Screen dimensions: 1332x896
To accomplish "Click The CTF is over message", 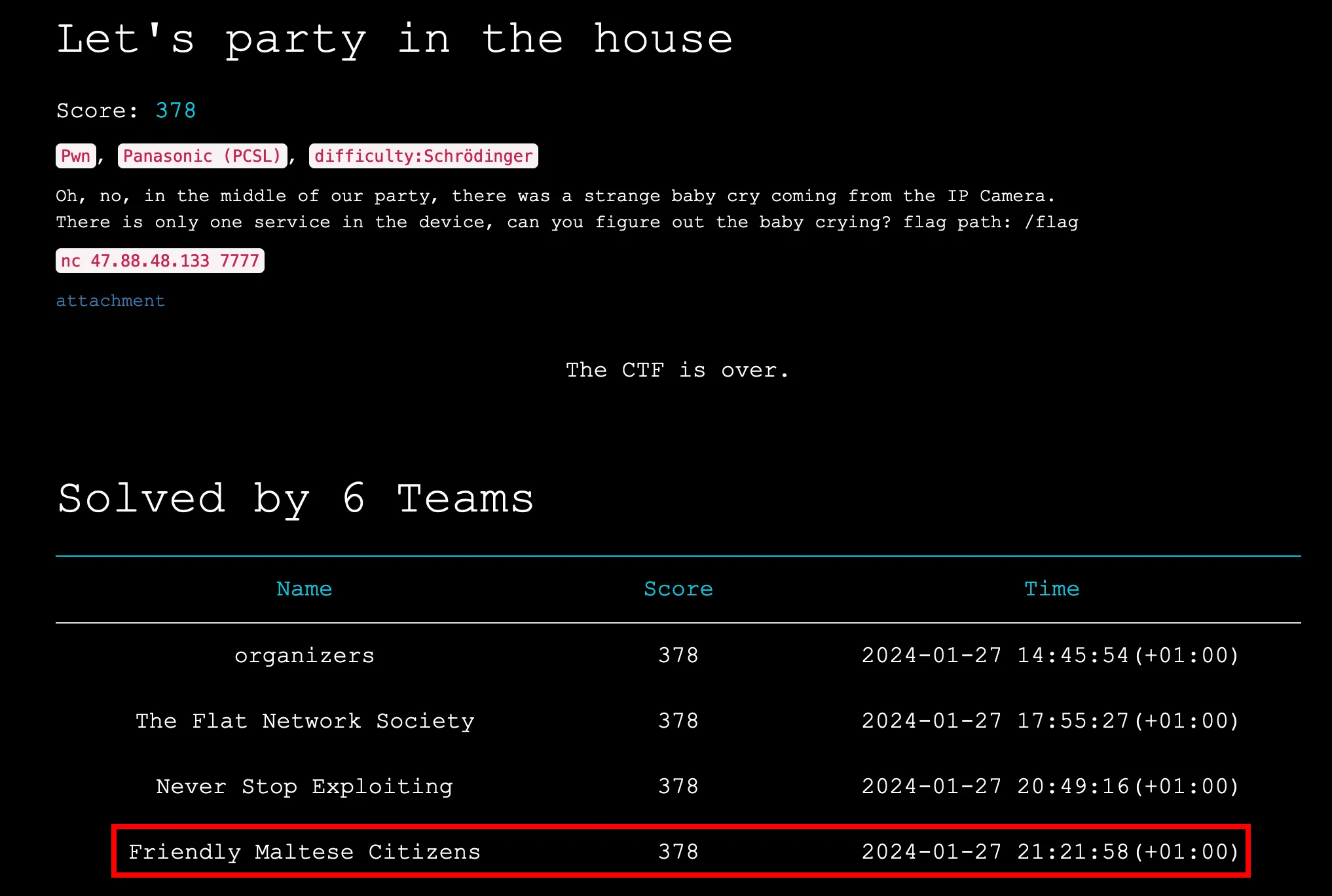I will [678, 370].
